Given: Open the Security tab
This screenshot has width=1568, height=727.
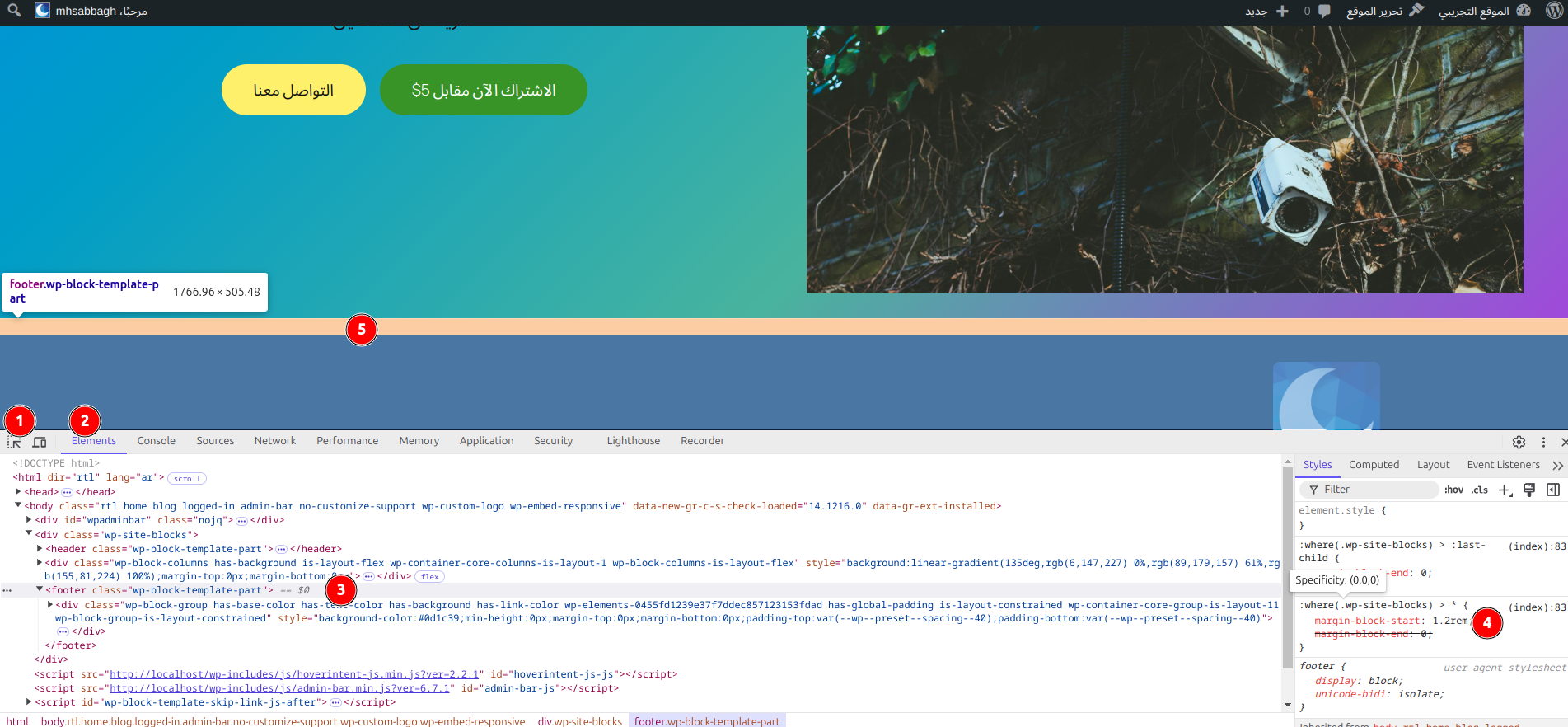Looking at the screenshot, I should click(554, 441).
